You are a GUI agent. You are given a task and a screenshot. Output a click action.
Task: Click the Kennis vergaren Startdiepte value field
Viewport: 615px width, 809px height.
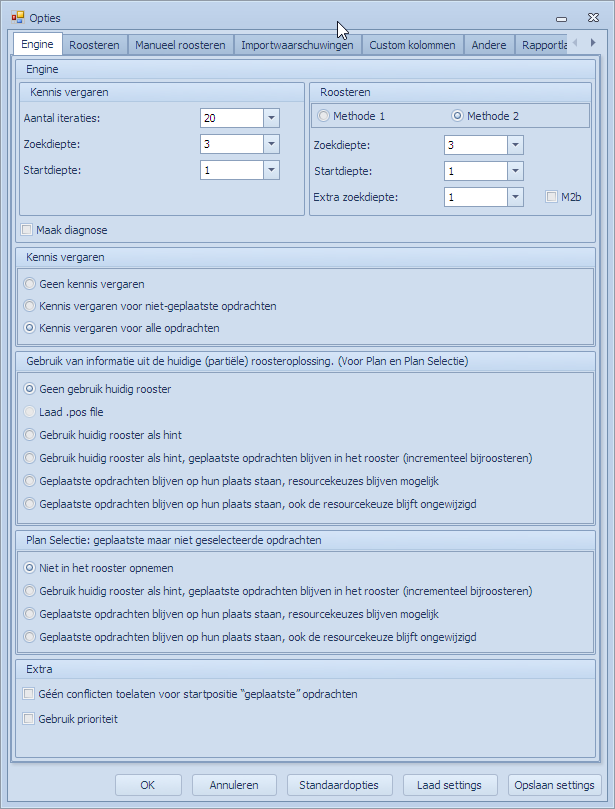point(232,170)
